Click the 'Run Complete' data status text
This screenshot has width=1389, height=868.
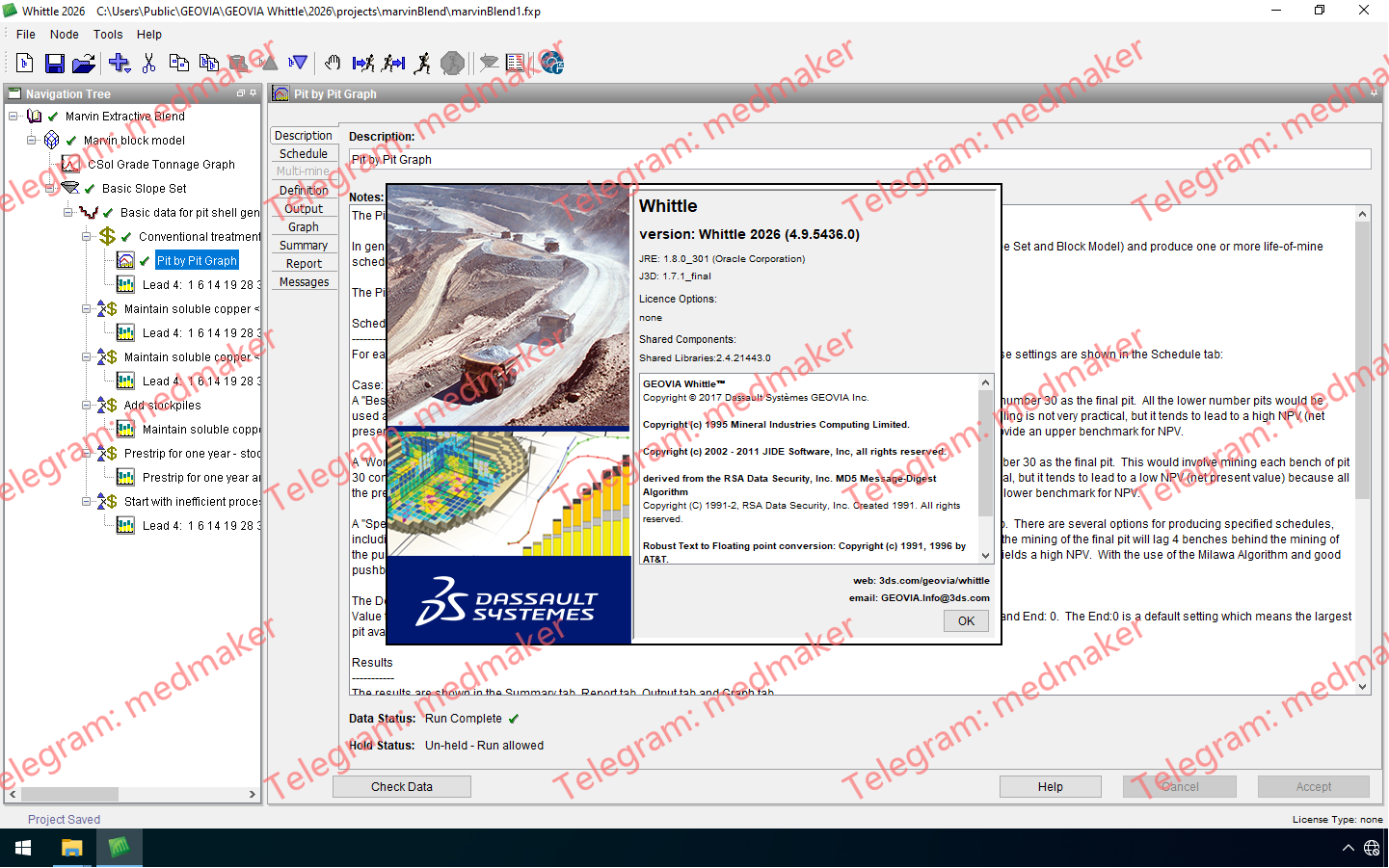pos(464,719)
